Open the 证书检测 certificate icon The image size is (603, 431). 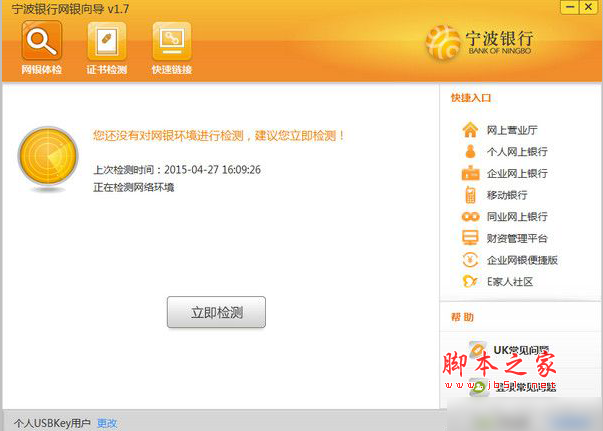tap(107, 40)
